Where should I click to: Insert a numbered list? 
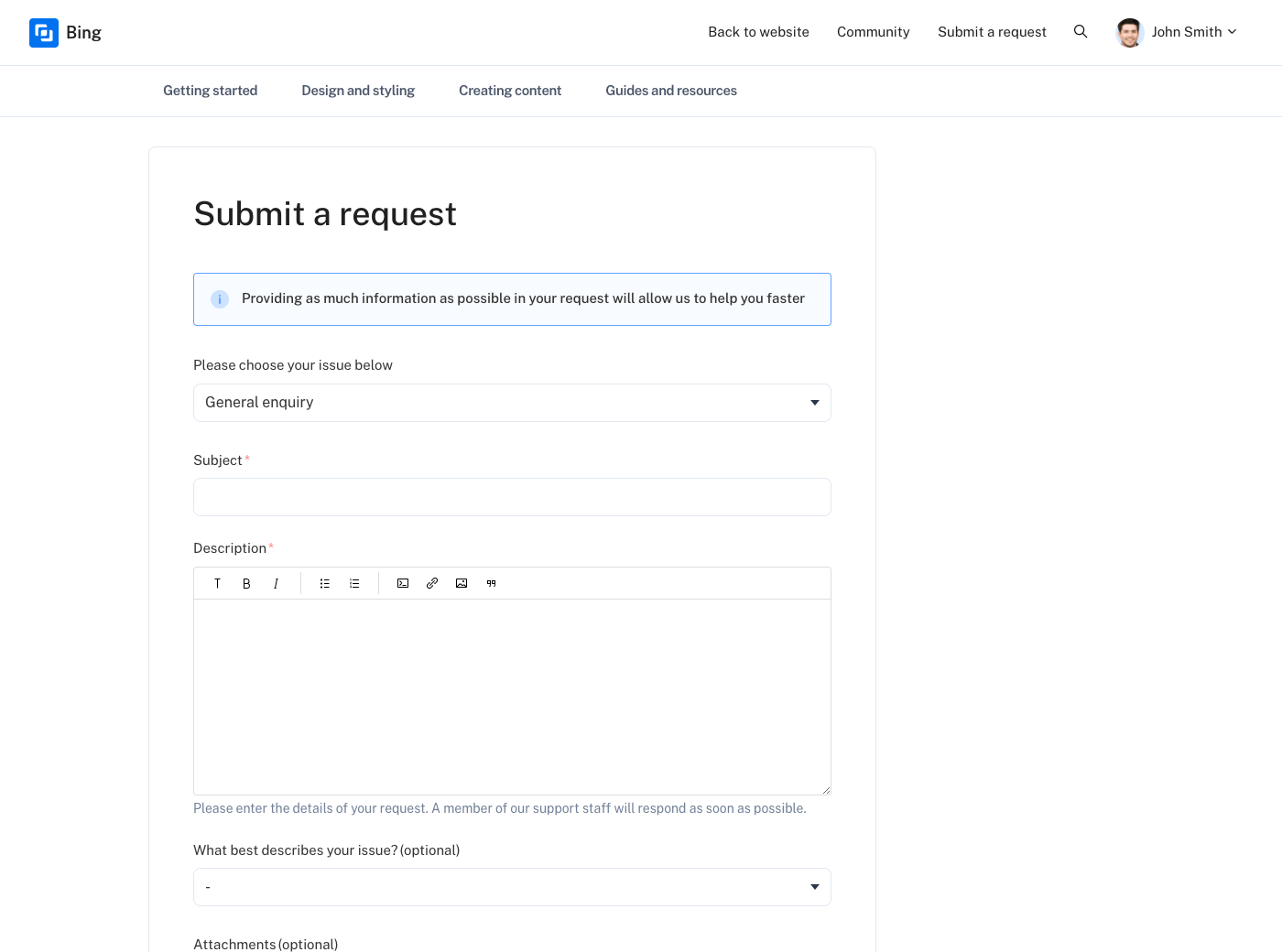pyautogui.click(x=354, y=583)
